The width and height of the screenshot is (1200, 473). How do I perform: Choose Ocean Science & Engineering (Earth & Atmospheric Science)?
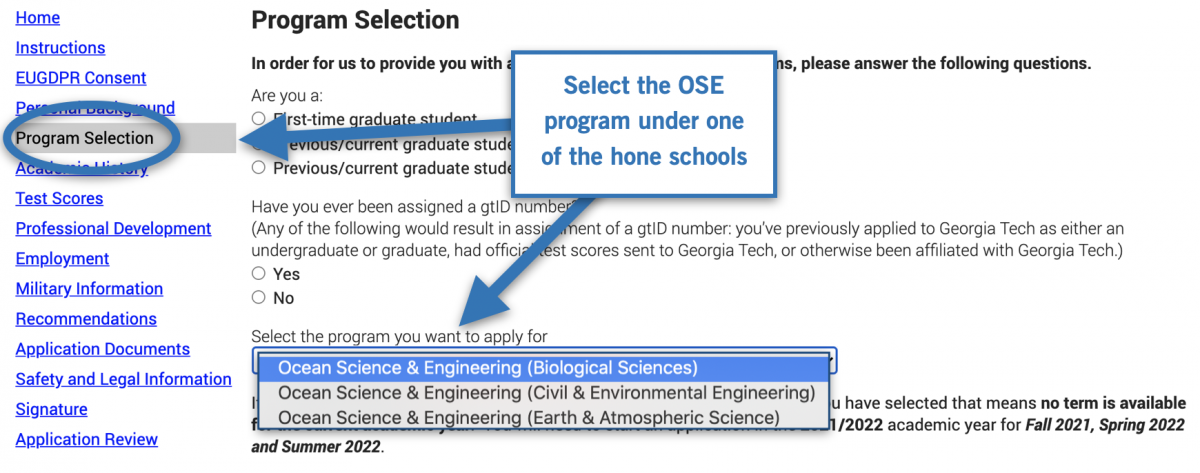[528, 417]
